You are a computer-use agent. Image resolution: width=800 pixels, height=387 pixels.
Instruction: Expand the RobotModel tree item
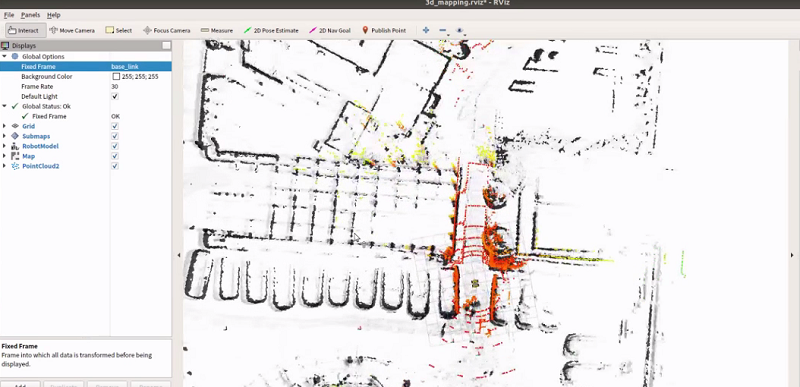(x=5, y=146)
